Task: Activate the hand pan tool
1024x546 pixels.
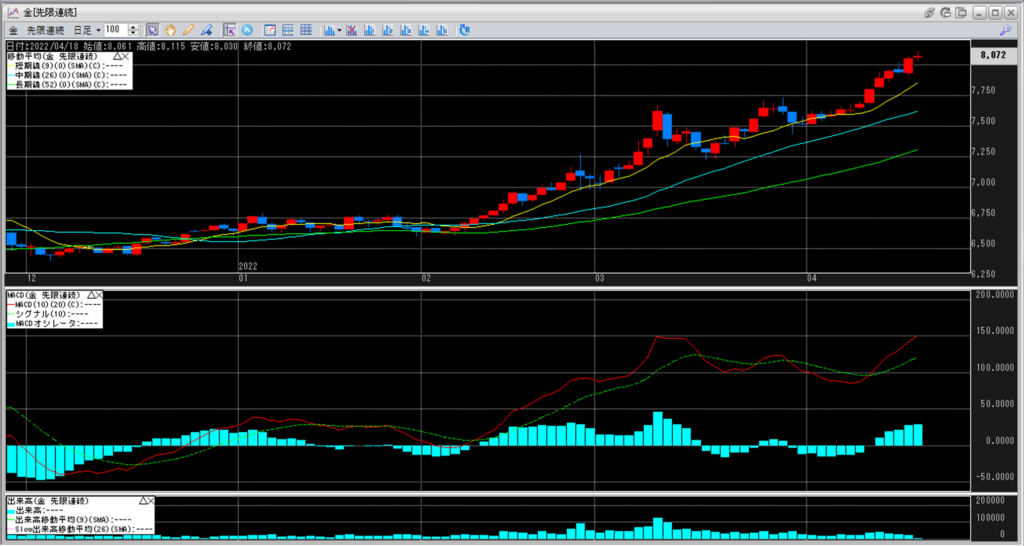Action: pos(170,30)
